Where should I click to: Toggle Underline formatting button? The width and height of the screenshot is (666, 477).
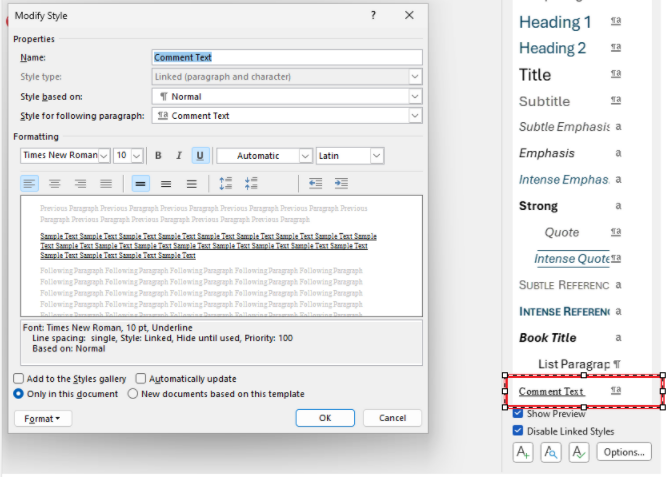(200, 156)
